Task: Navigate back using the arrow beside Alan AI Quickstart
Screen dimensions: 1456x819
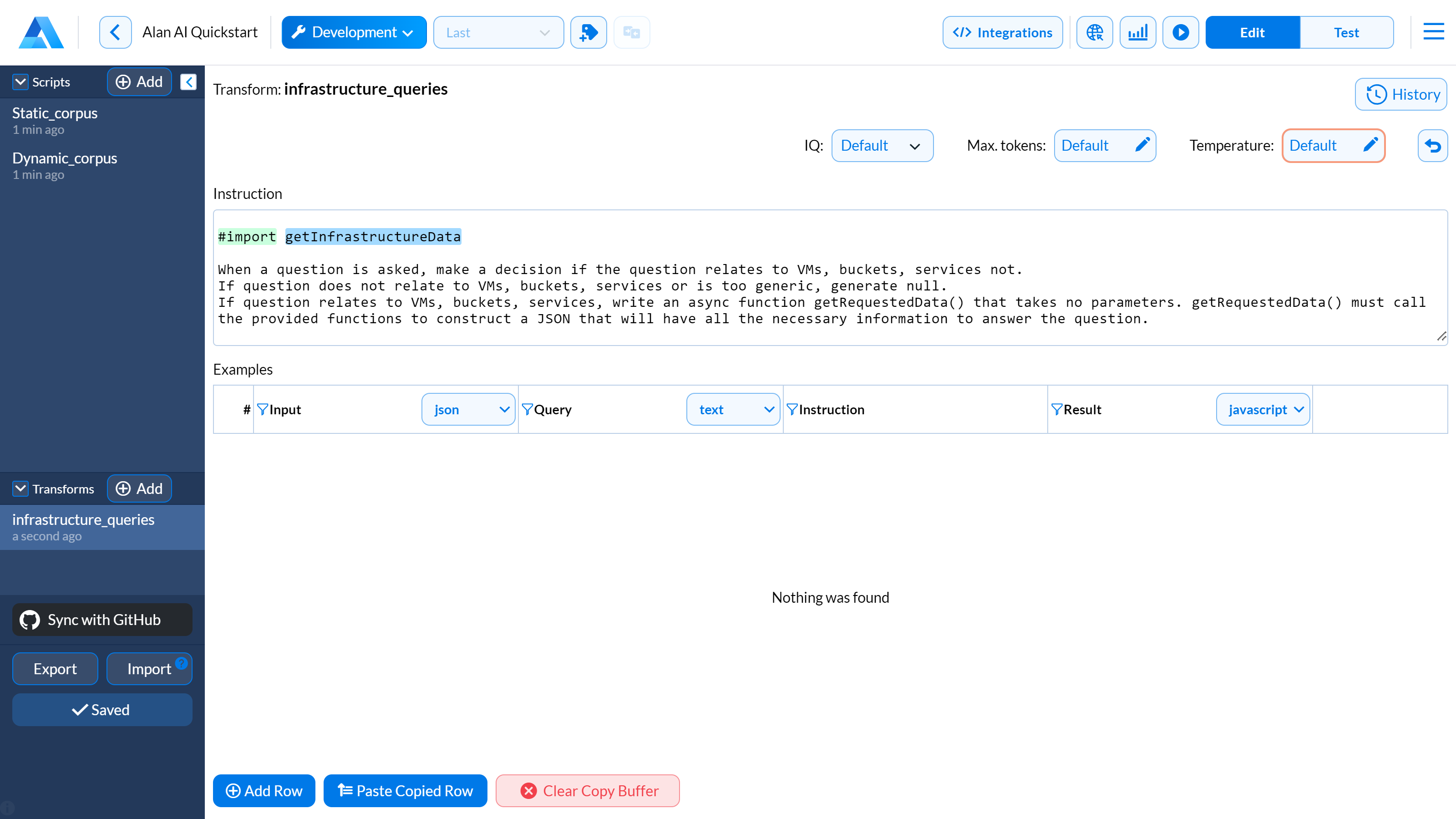Action: [x=115, y=32]
